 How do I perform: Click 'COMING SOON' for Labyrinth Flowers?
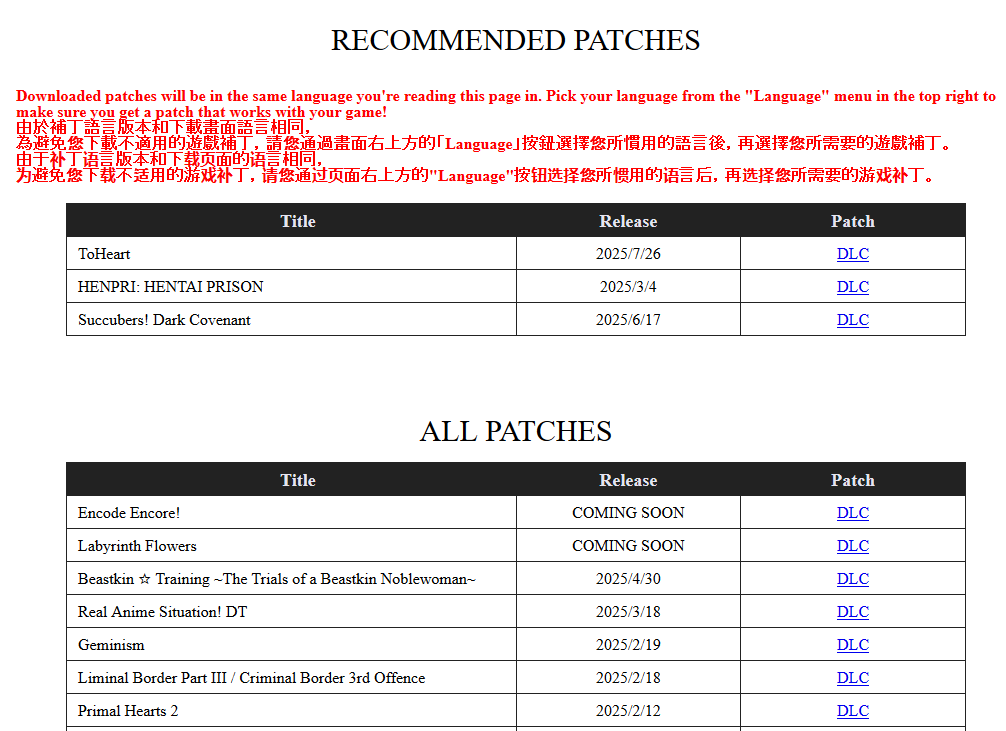coord(628,546)
